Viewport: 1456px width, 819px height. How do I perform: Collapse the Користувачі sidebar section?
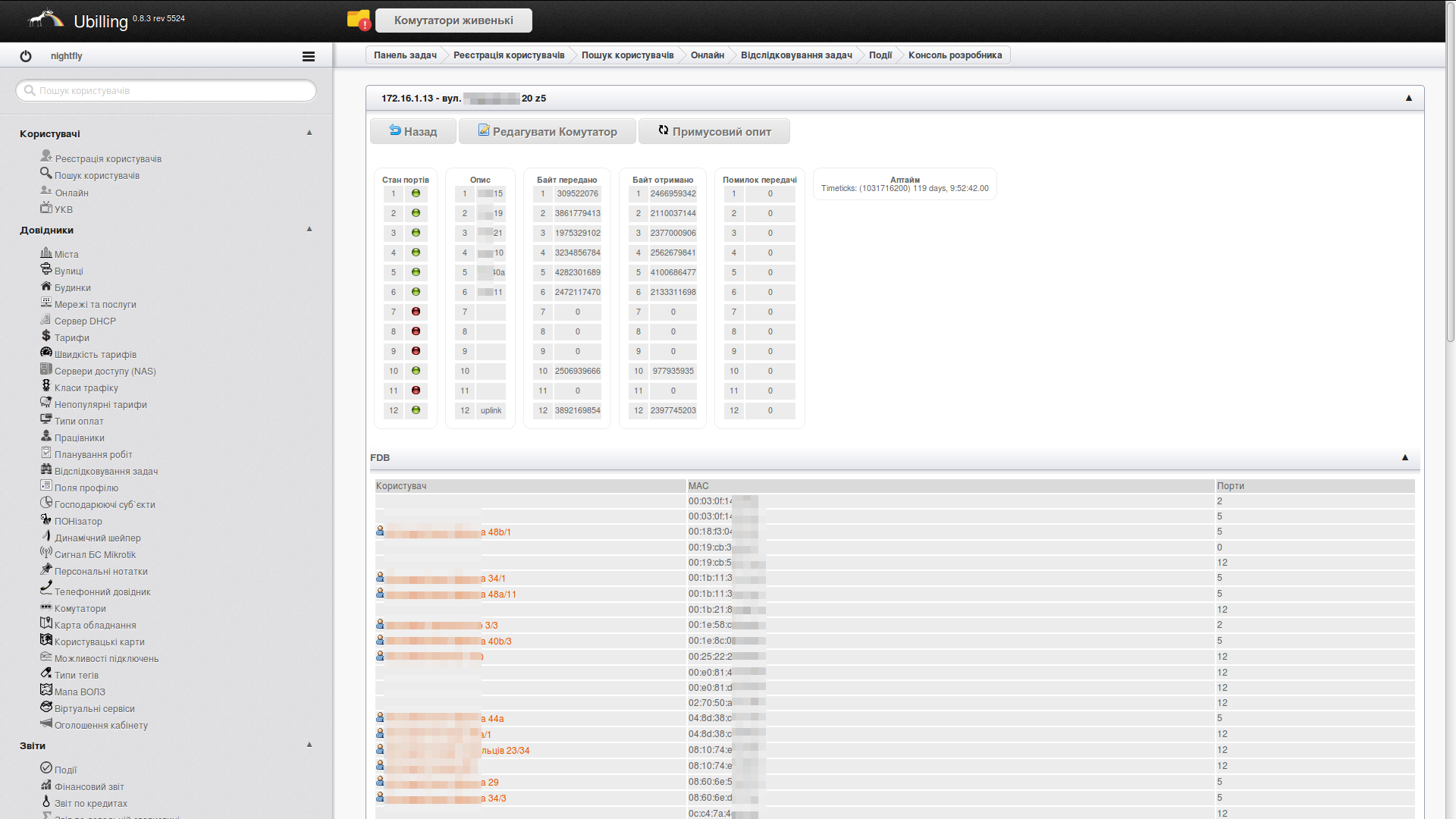tap(309, 133)
